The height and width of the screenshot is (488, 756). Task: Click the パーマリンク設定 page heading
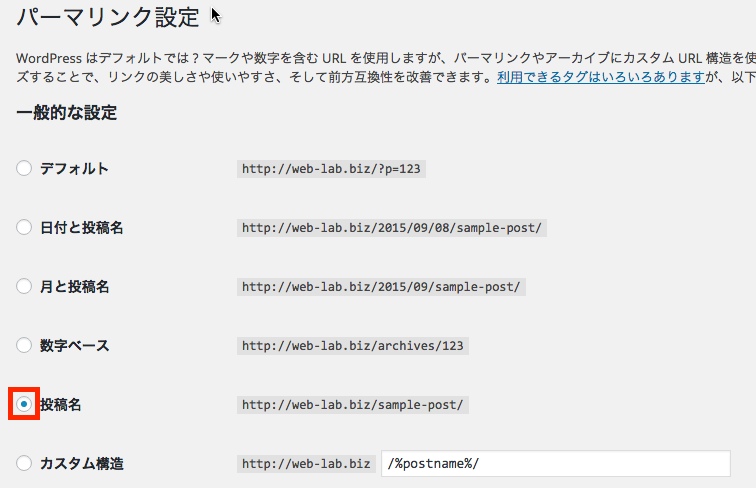tap(108, 17)
